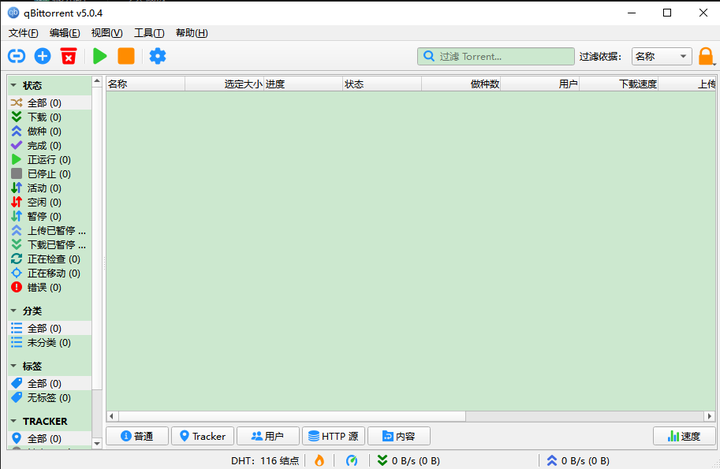Sort by the 做种数 column header

(x=461, y=84)
